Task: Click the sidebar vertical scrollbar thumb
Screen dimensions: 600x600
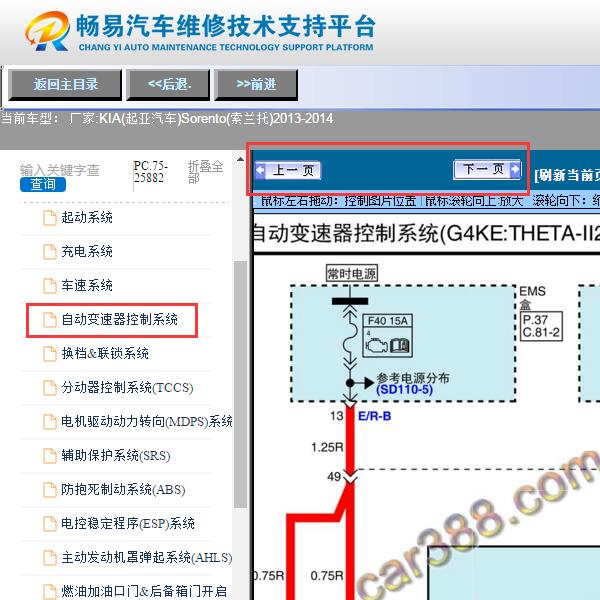Action: coord(240,385)
